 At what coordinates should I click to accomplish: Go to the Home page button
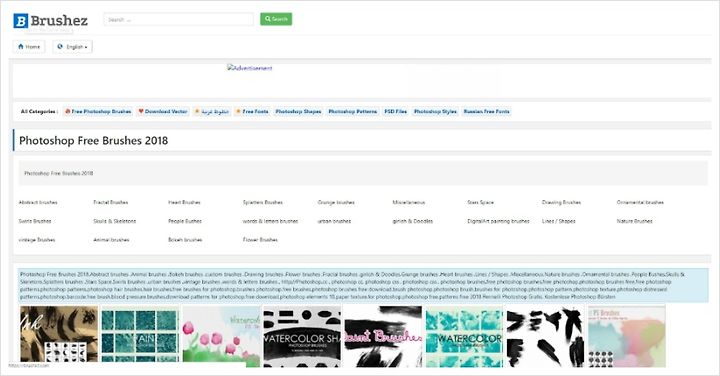point(29,46)
